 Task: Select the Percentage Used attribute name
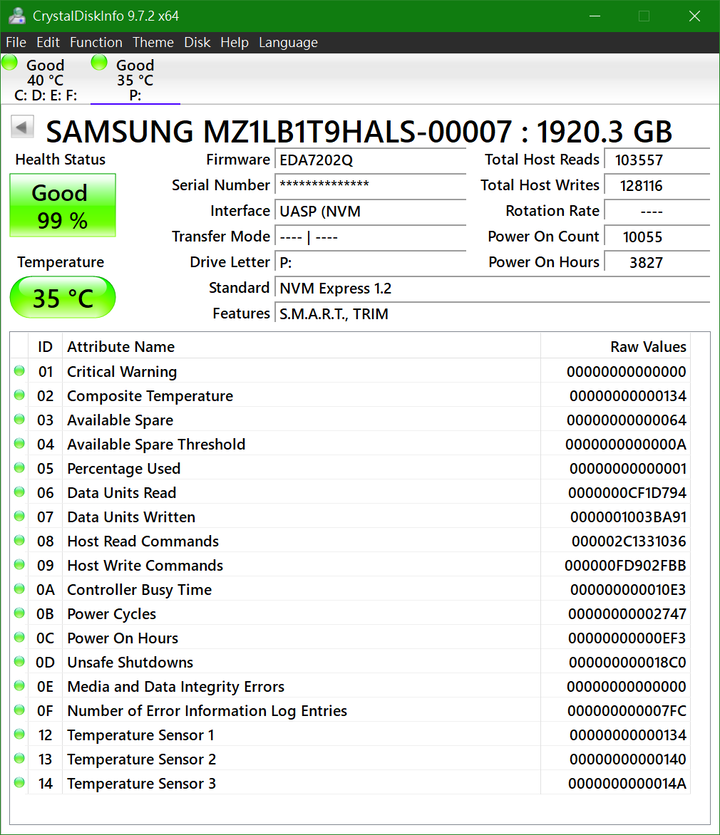pos(124,469)
